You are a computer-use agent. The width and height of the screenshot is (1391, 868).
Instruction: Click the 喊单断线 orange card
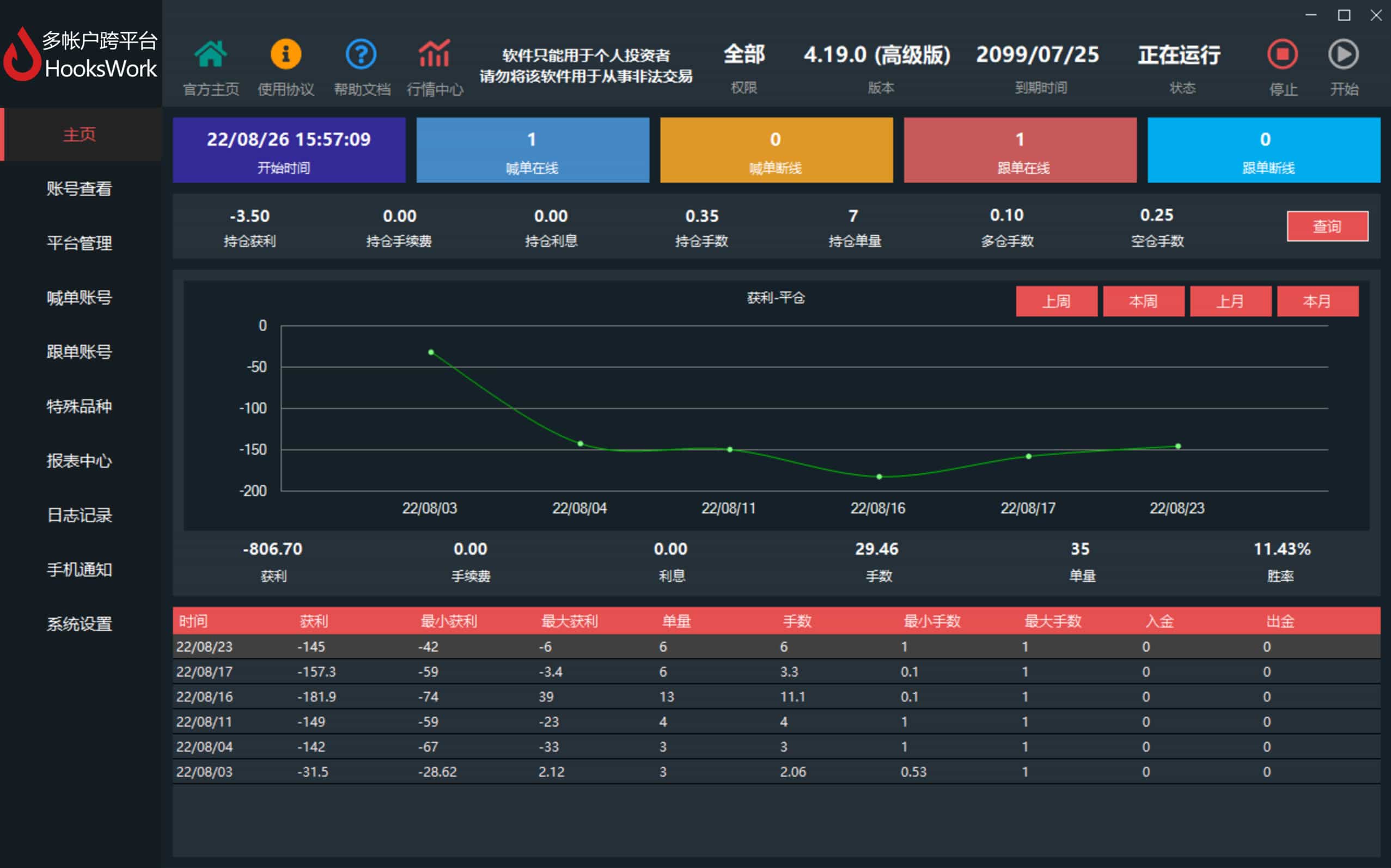(x=776, y=150)
